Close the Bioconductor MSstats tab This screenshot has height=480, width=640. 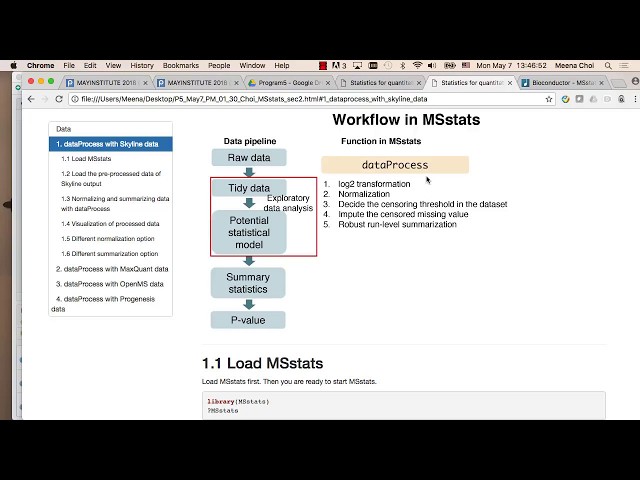tap(601, 83)
